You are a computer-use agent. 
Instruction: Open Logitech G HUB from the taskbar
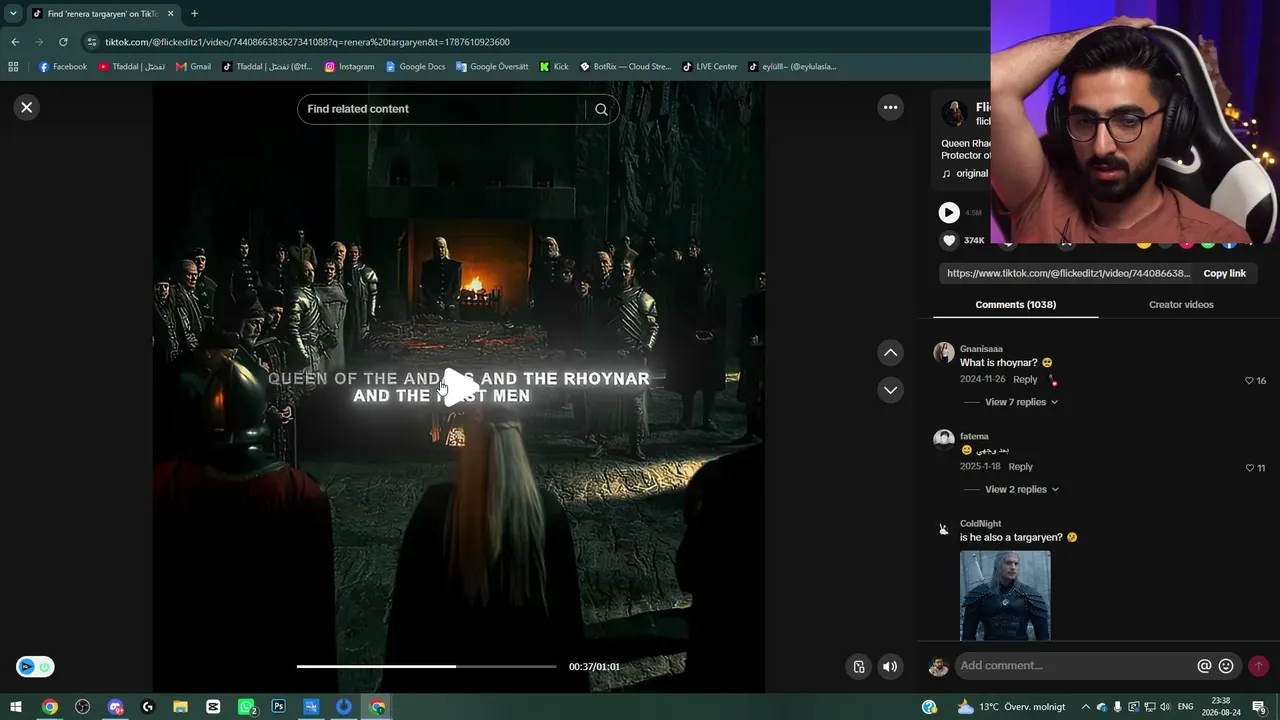click(148, 707)
